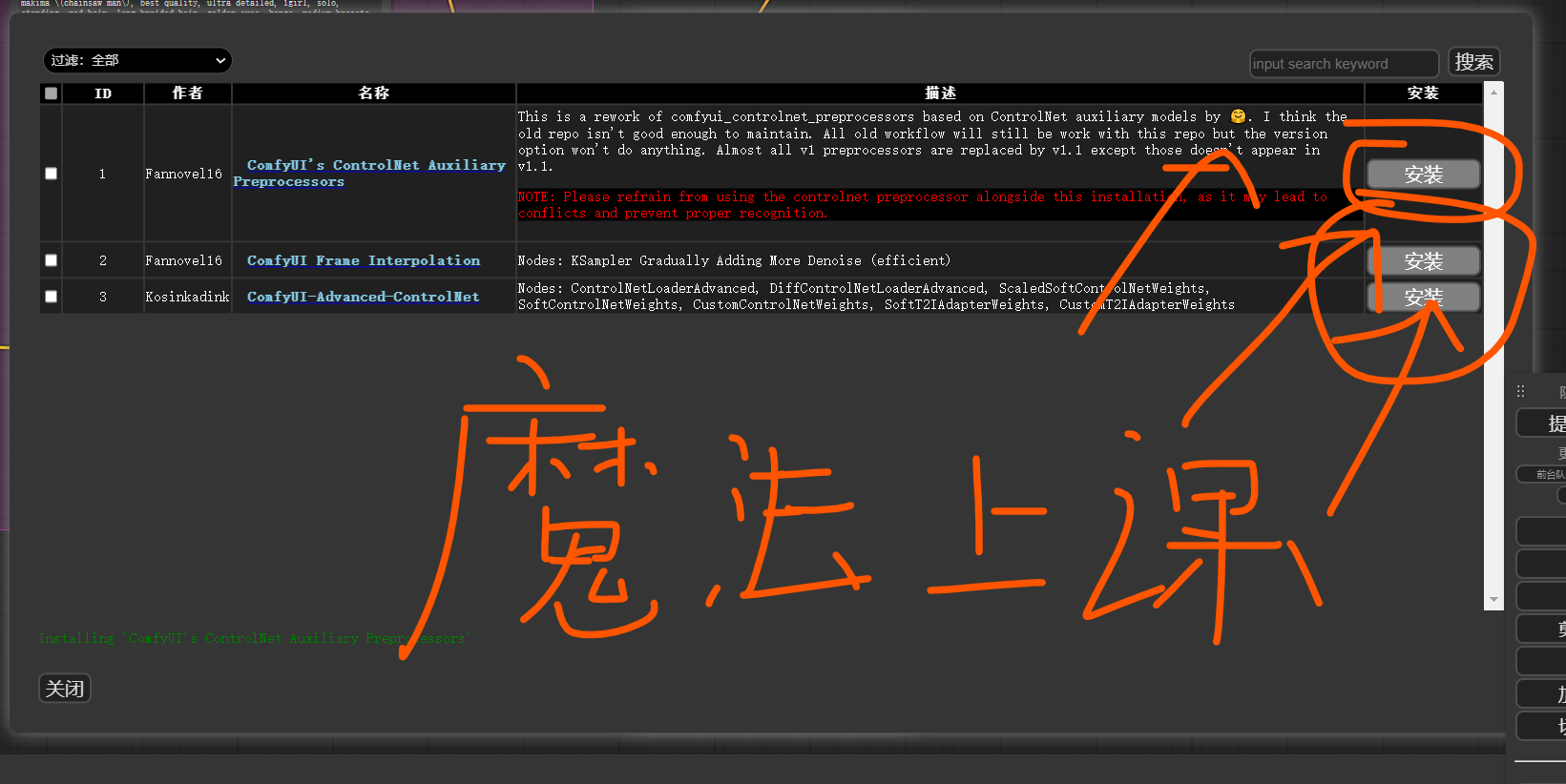Click the ID column header
Viewport: 1566px width, 784px height.
pyautogui.click(x=103, y=93)
